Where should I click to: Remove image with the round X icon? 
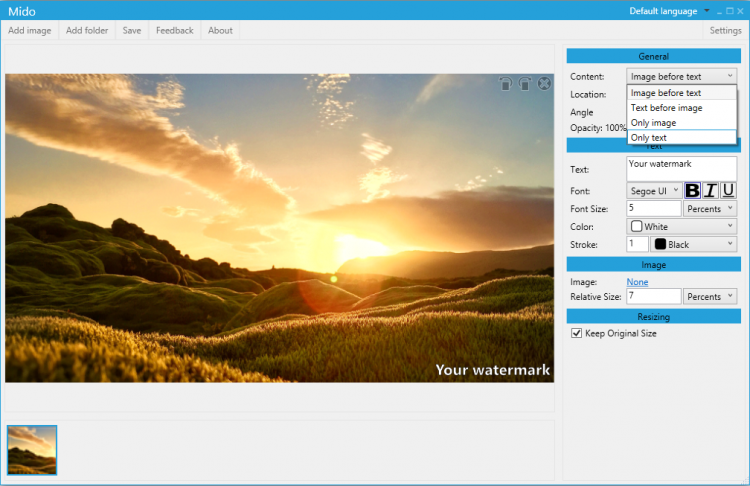(x=544, y=84)
